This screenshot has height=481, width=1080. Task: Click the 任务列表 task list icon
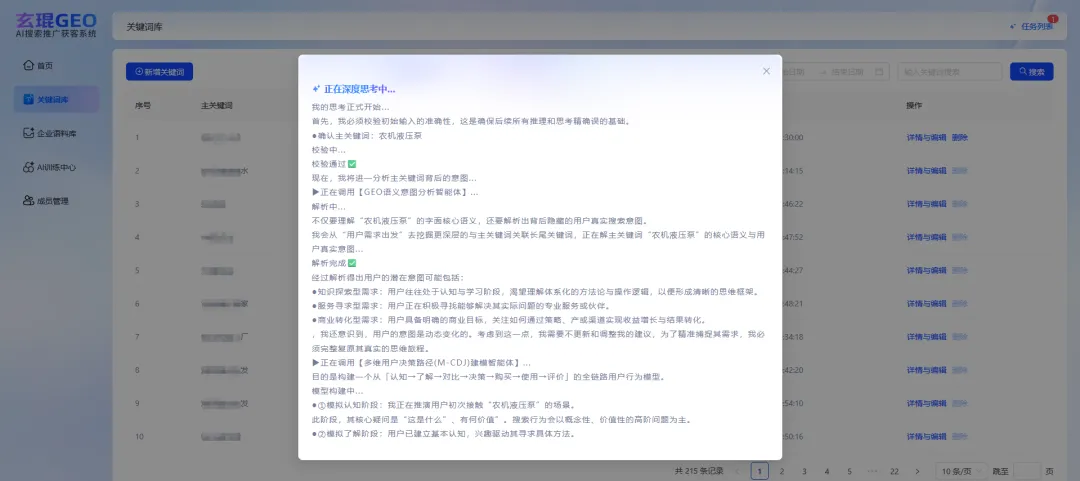(x=1013, y=26)
